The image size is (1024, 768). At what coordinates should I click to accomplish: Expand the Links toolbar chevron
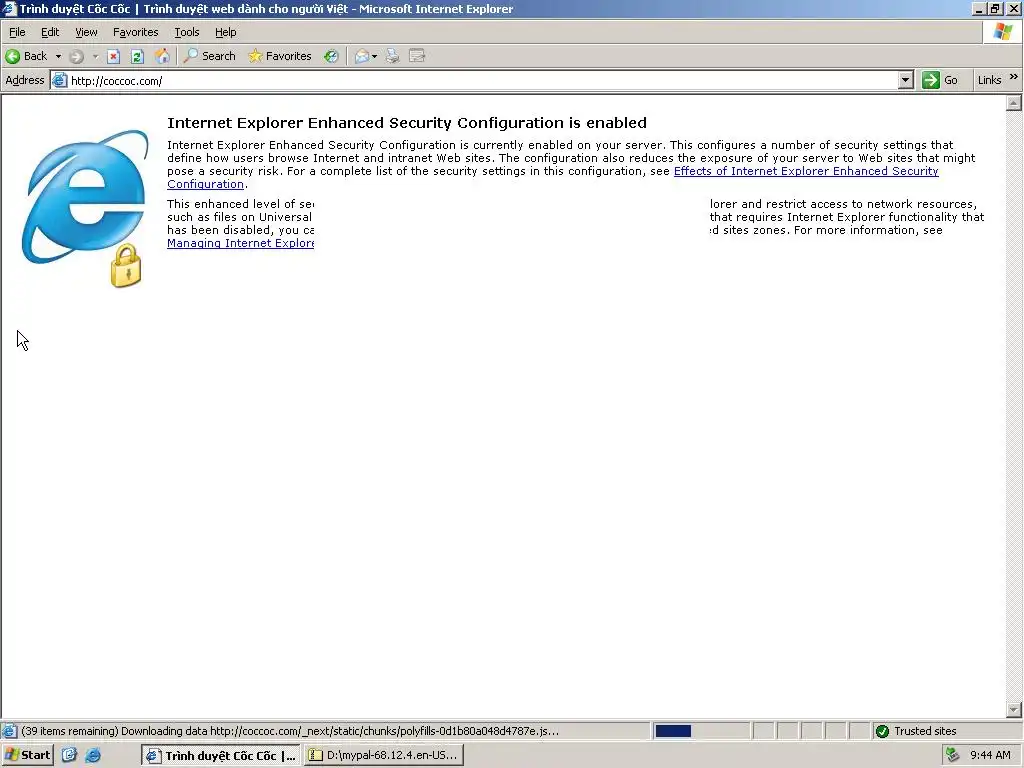[1014, 77]
